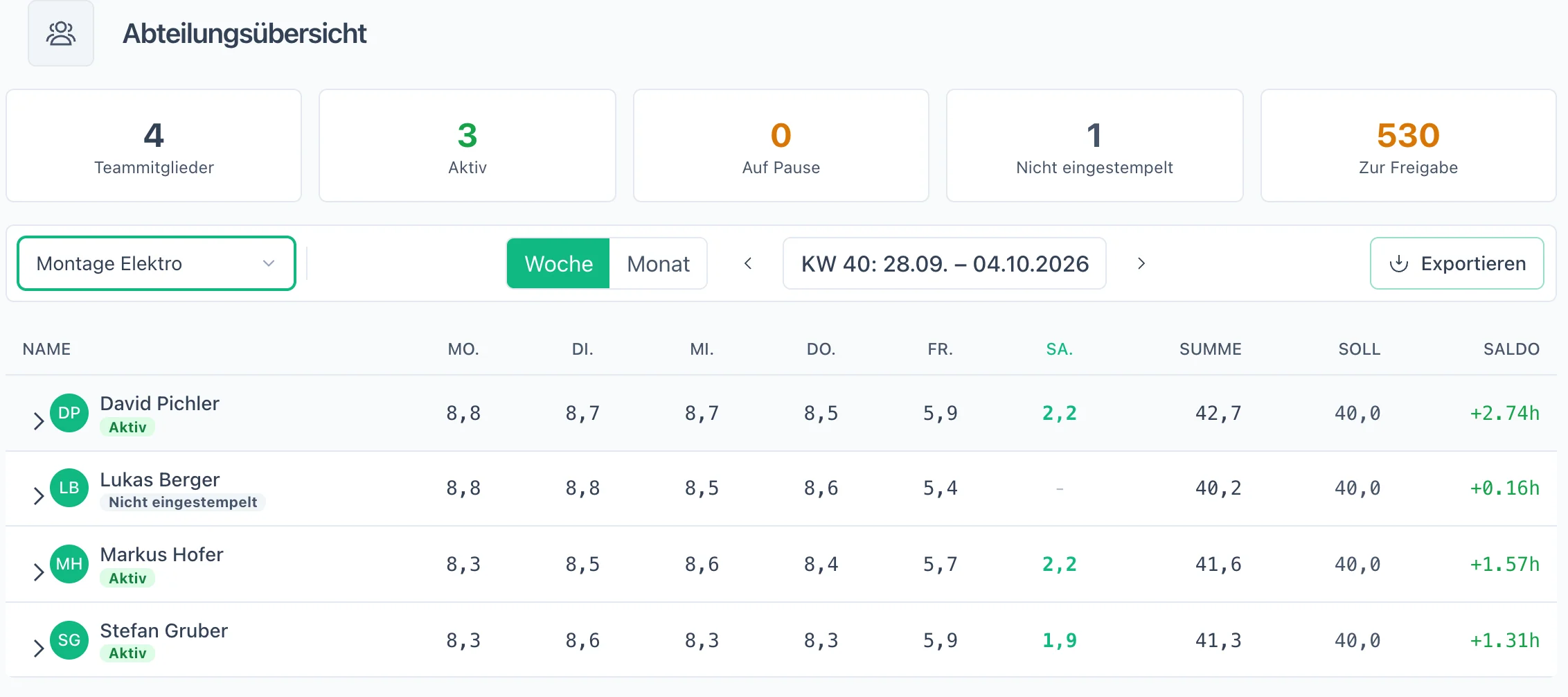This screenshot has height=697, width=1568.
Task: Click Markus Hofer's MH avatar
Action: [x=69, y=564]
